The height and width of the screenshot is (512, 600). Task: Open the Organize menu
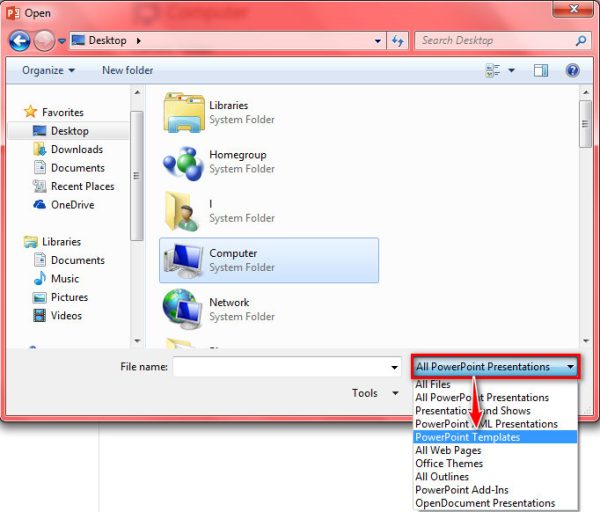coord(48,70)
